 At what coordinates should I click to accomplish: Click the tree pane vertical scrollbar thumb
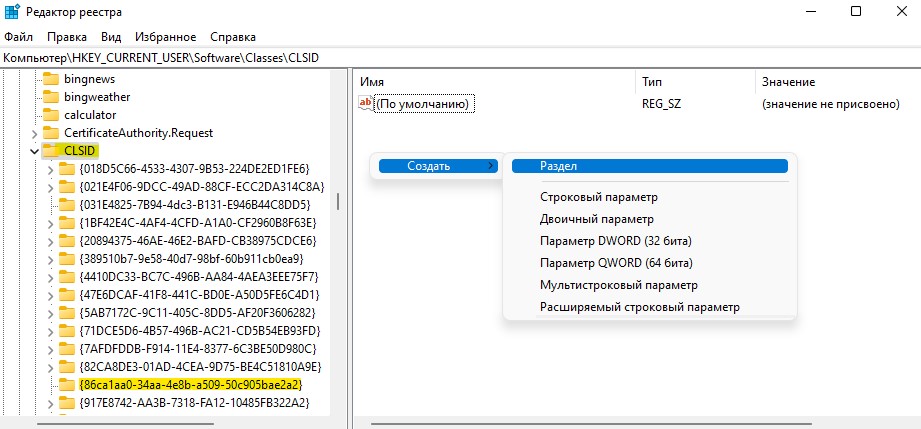338,201
